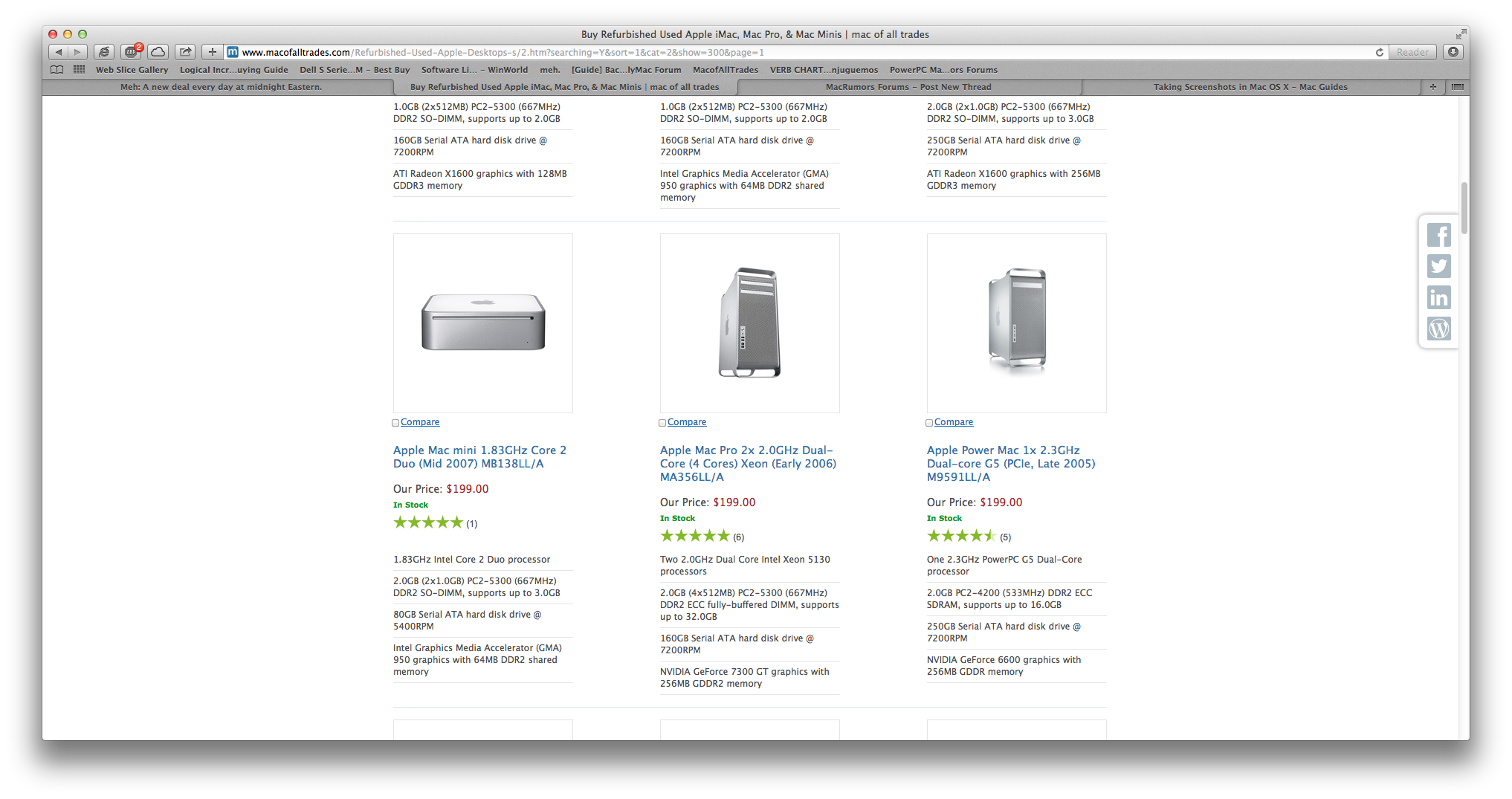1512x799 pixels.
Task: Show the Downloads list
Action: tap(1453, 52)
